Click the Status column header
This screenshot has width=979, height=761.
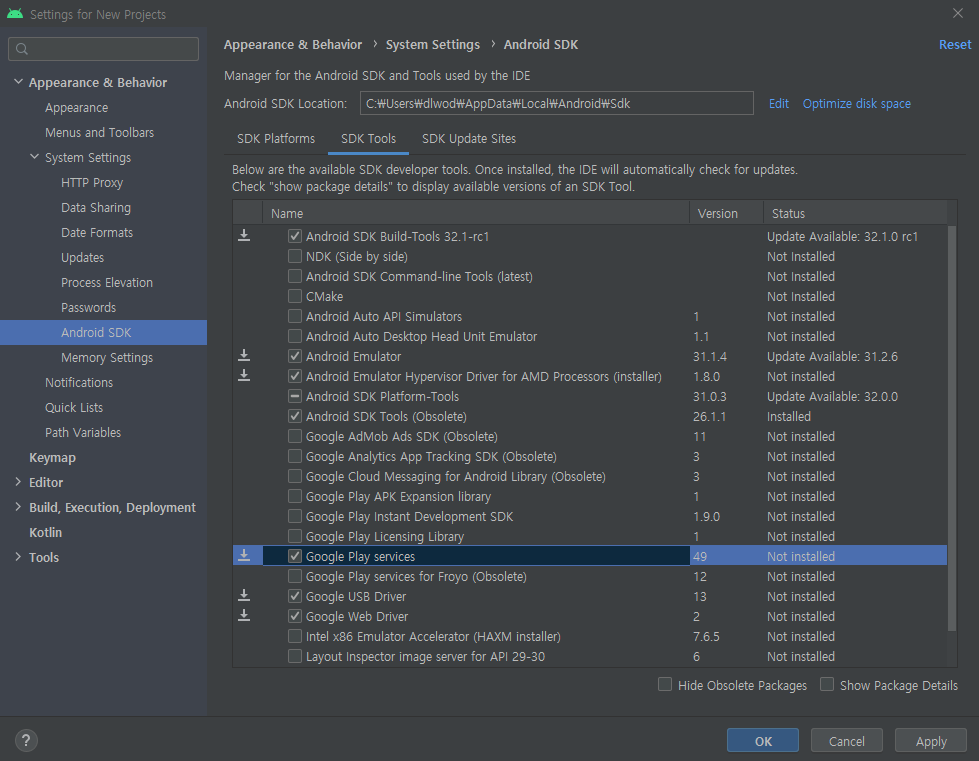(855, 213)
